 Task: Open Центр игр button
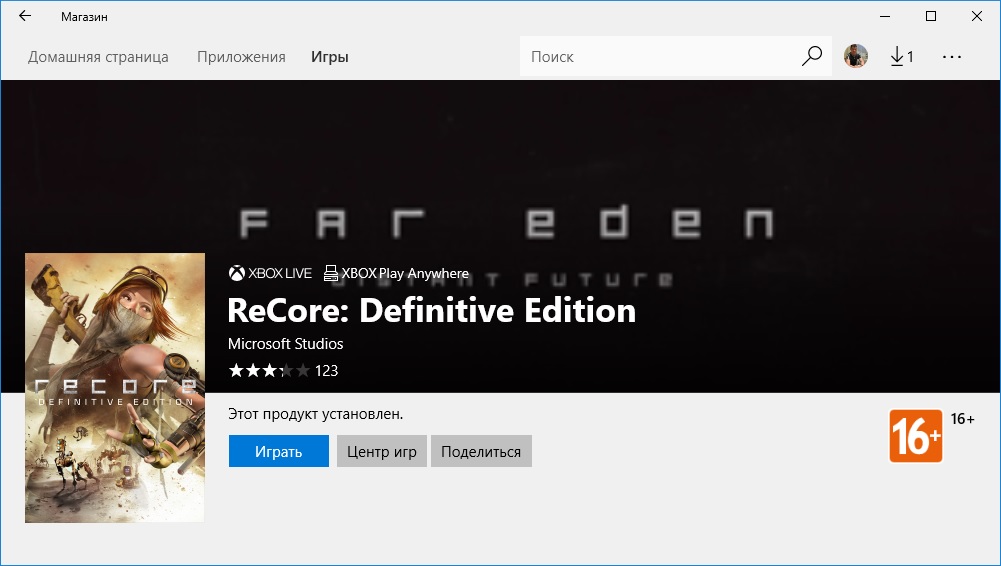pos(382,451)
